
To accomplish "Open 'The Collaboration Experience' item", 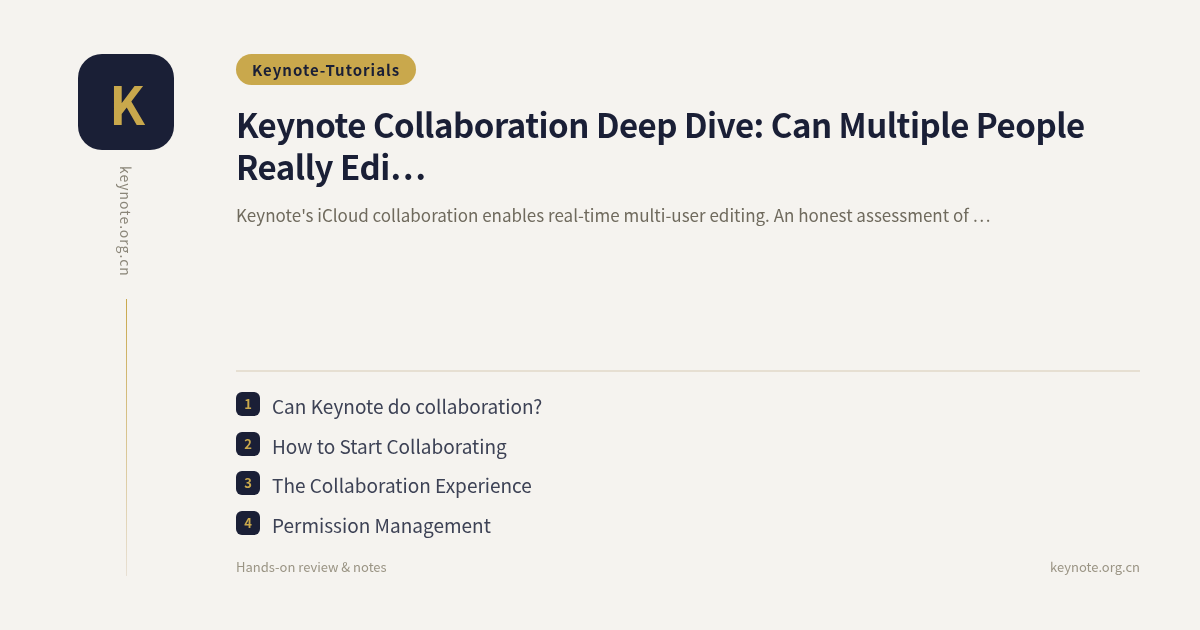I will [402, 486].
